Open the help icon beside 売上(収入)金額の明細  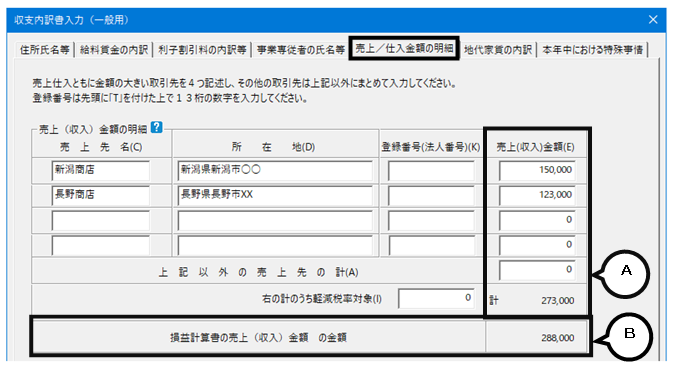tap(157, 127)
